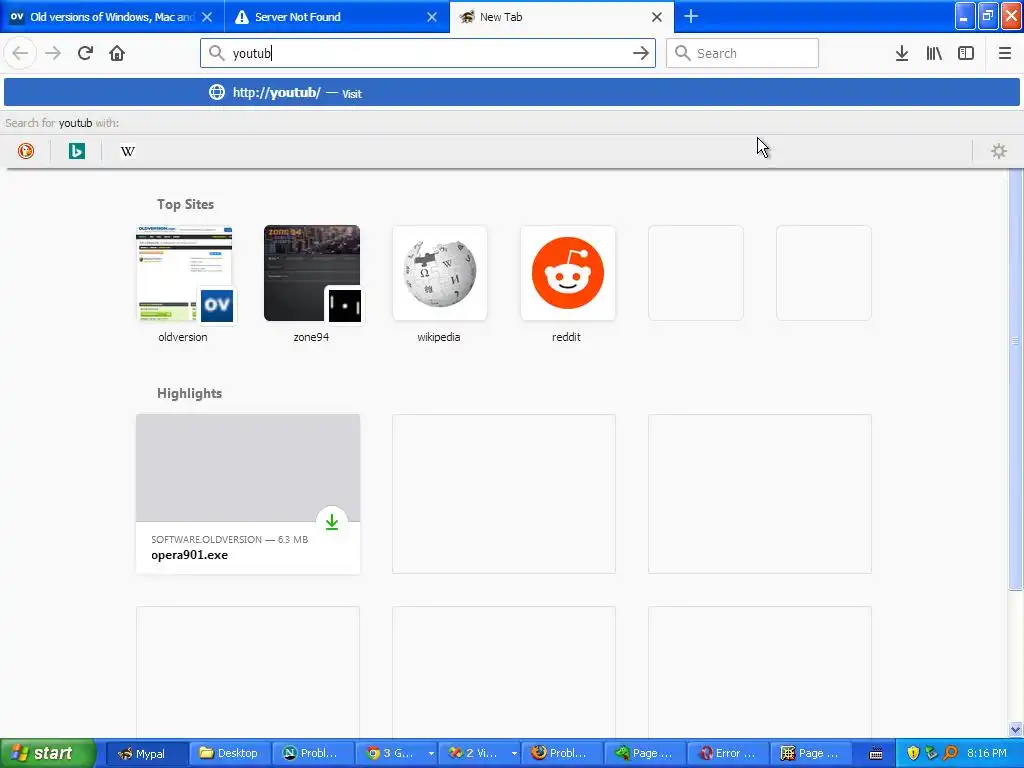The image size is (1024, 768).
Task: Click the security shield tray icon
Action: point(913,753)
